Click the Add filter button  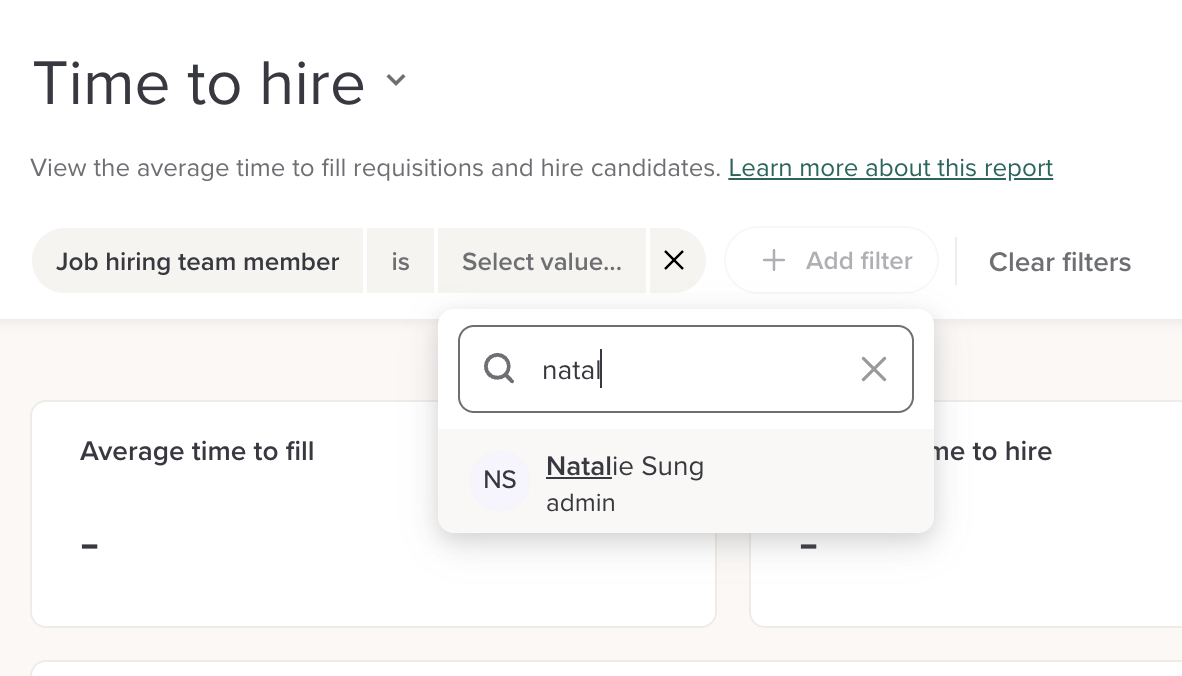point(832,261)
